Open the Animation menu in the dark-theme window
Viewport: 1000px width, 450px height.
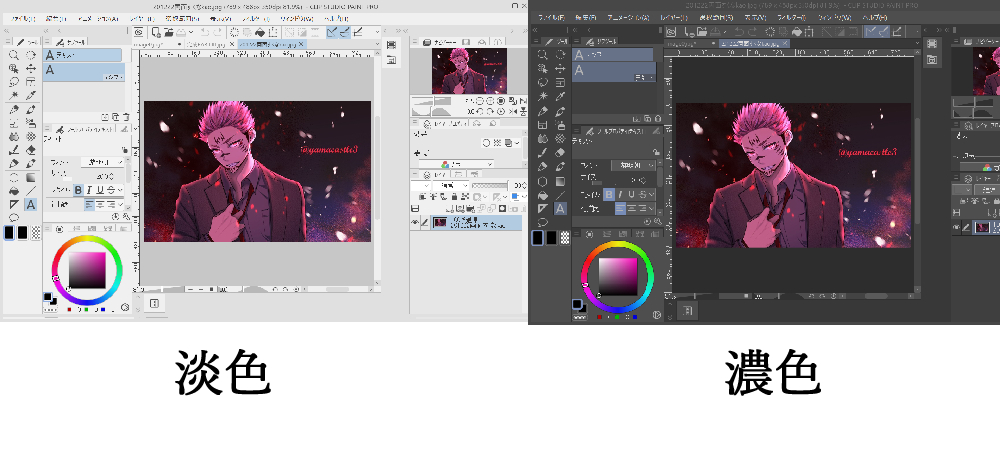(x=628, y=17)
